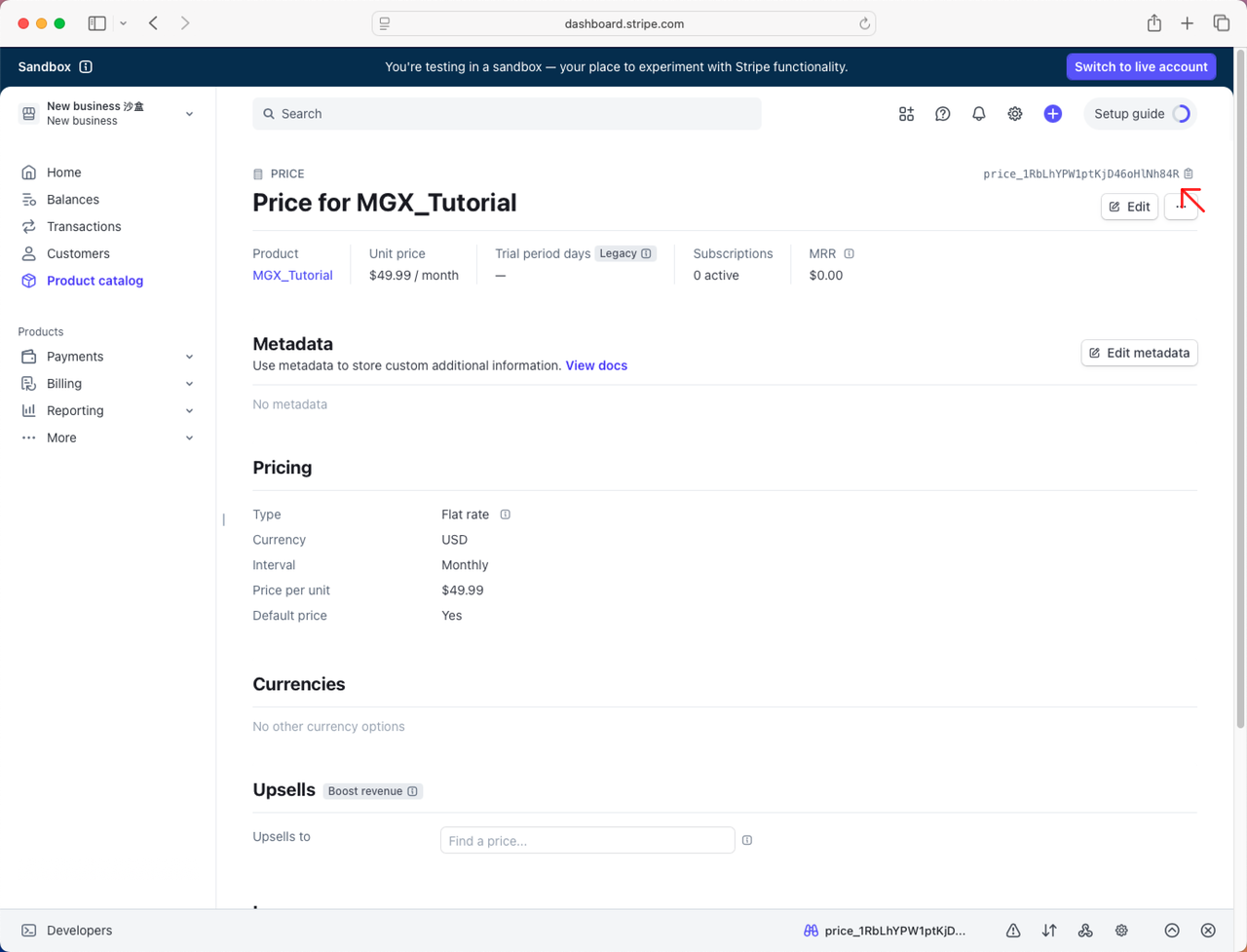Go back in Safari
Viewport: 1247px width, 952px height.
[153, 23]
